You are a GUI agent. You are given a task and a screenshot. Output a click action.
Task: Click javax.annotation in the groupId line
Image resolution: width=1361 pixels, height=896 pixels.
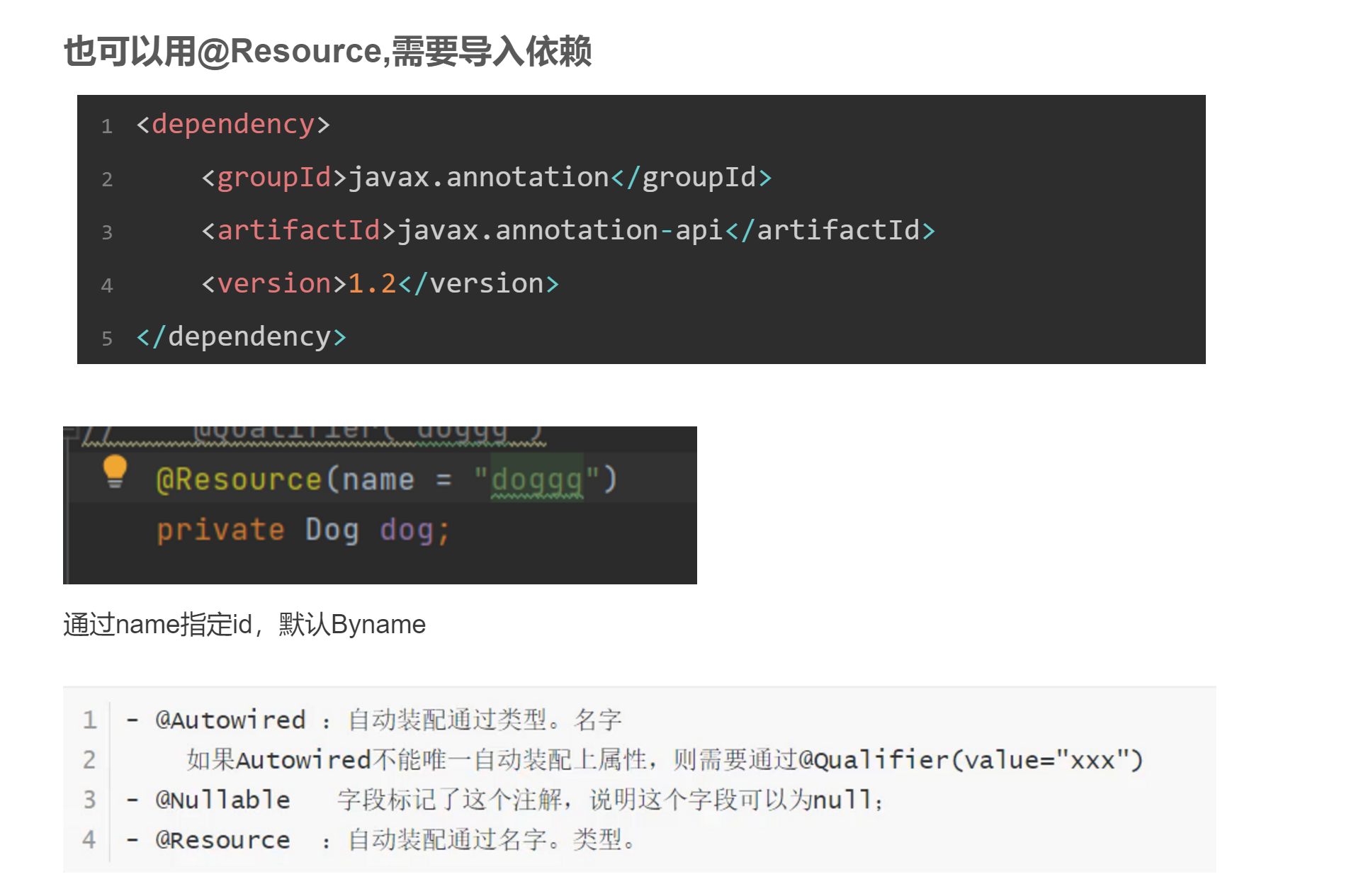(x=479, y=177)
